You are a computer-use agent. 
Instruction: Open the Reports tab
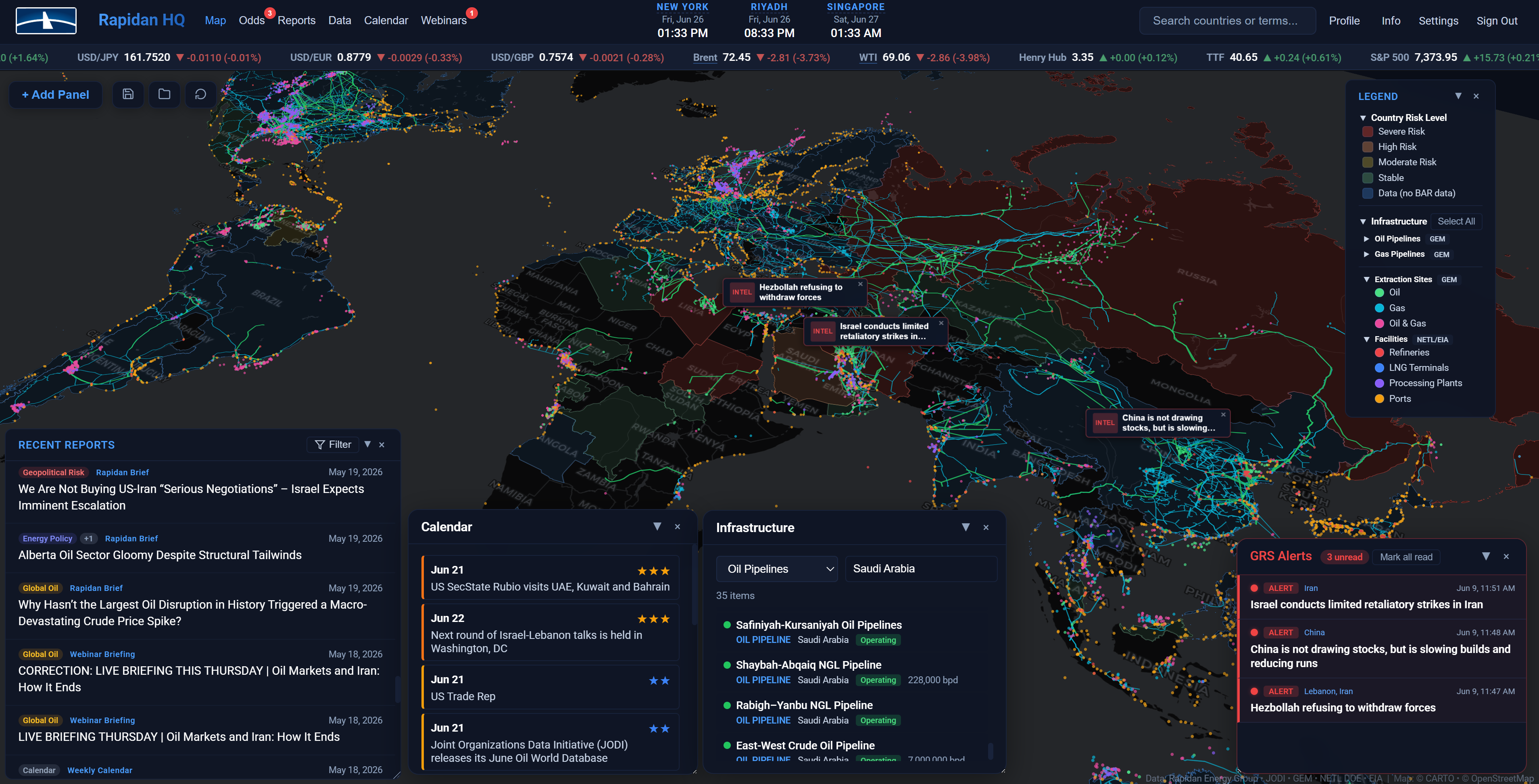296,20
